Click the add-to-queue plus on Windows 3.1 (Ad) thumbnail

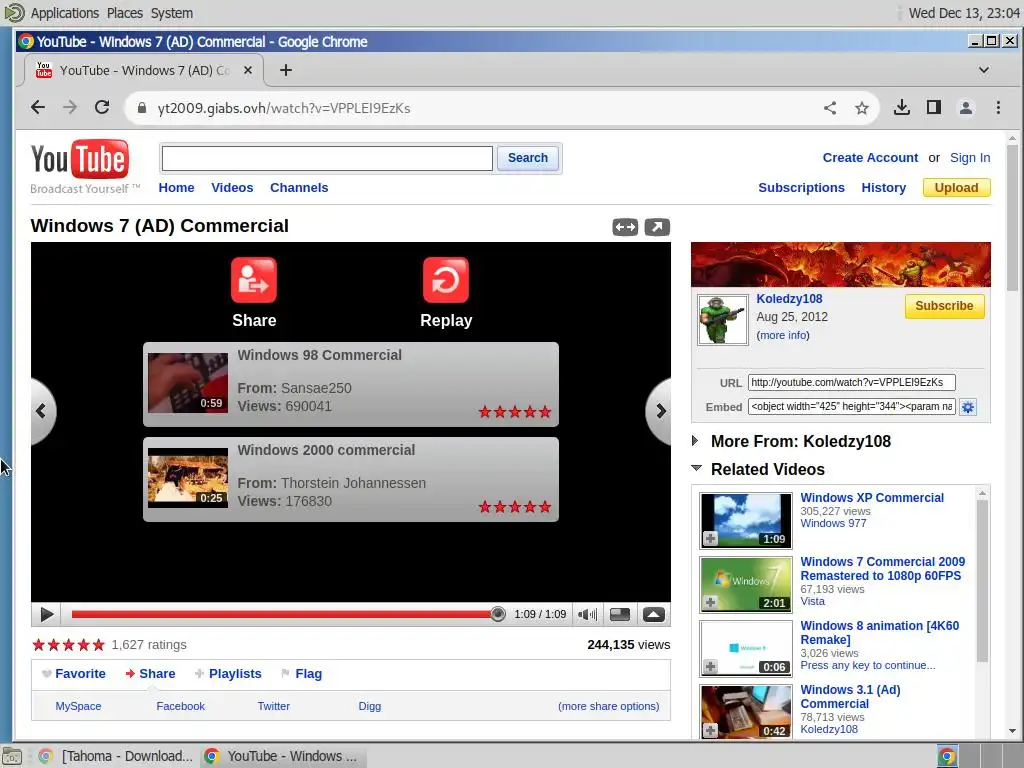pos(711,730)
